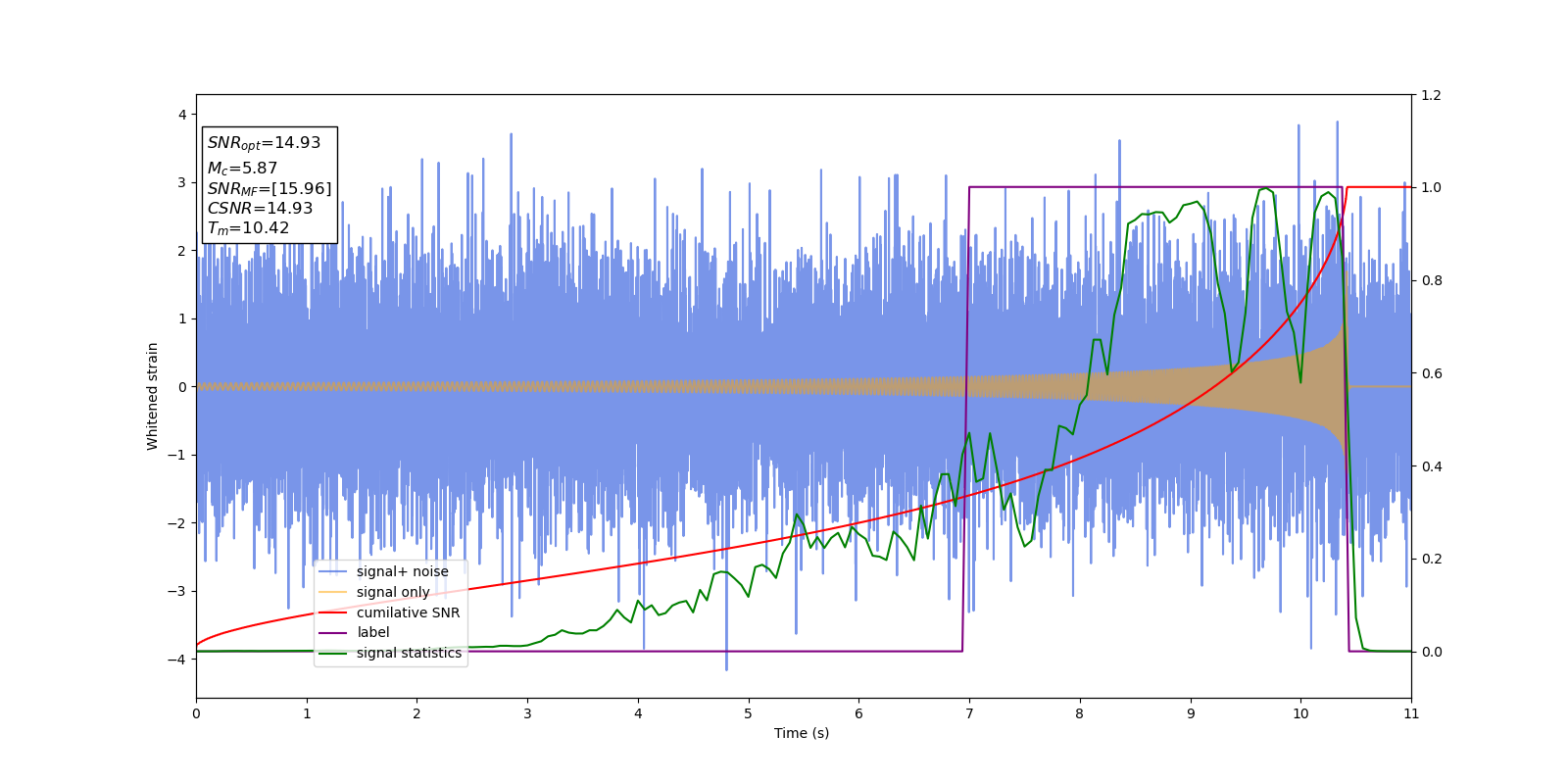This screenshot has width=1568, height=784.
Task: Click x-axis tick label 7
Action: click(x=969, y=713)
